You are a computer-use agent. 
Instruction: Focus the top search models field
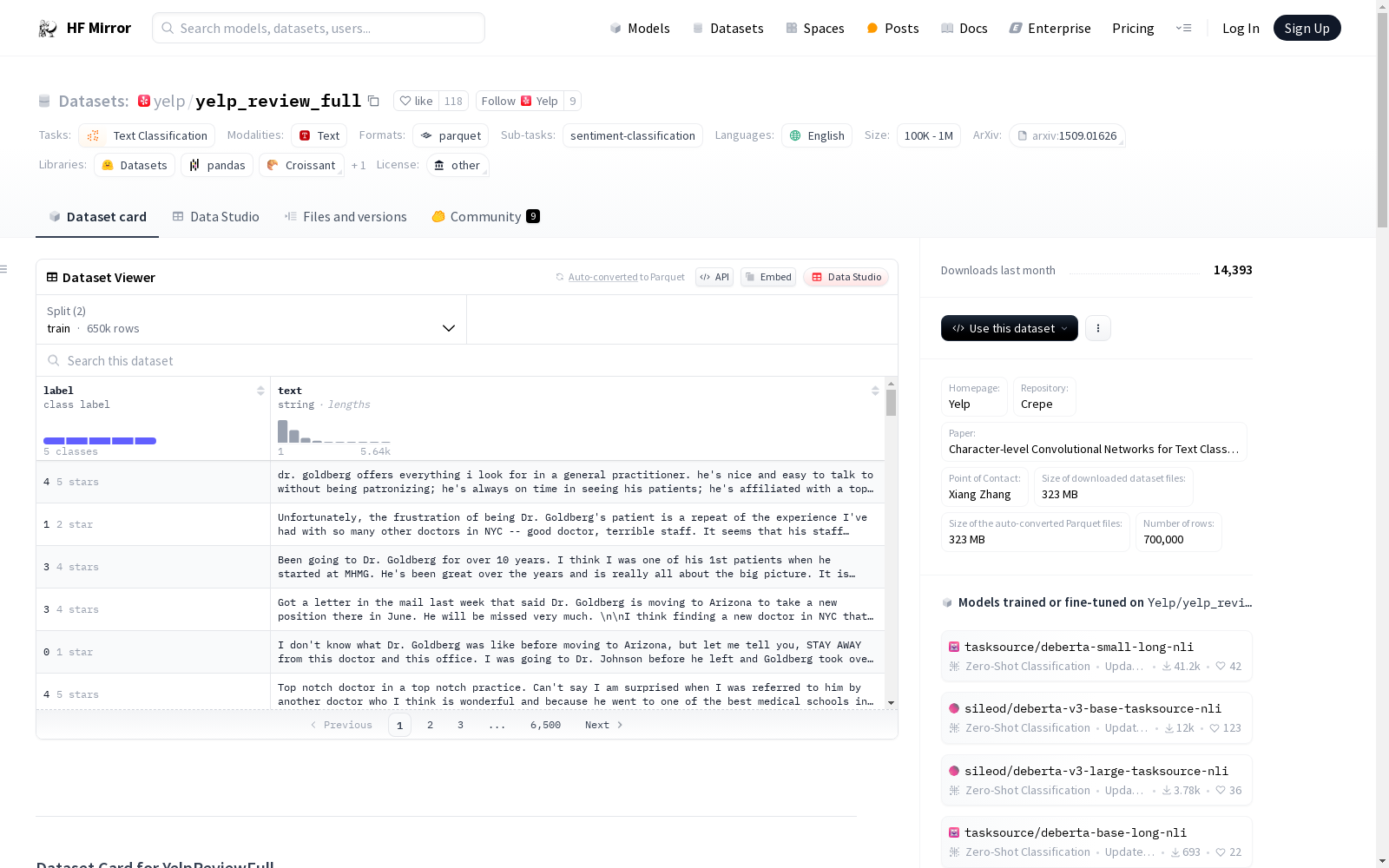[319, 28]
